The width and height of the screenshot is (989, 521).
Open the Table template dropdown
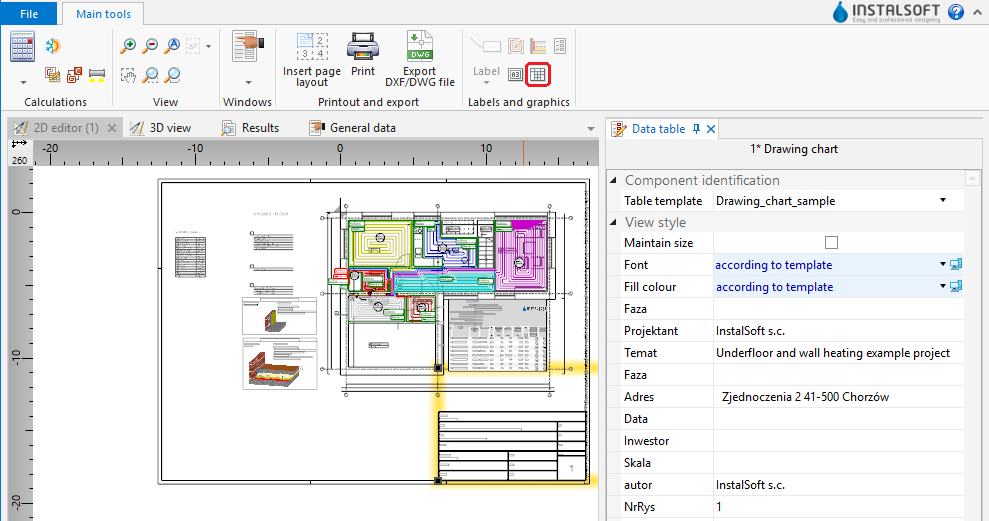[x=942, y=201]
